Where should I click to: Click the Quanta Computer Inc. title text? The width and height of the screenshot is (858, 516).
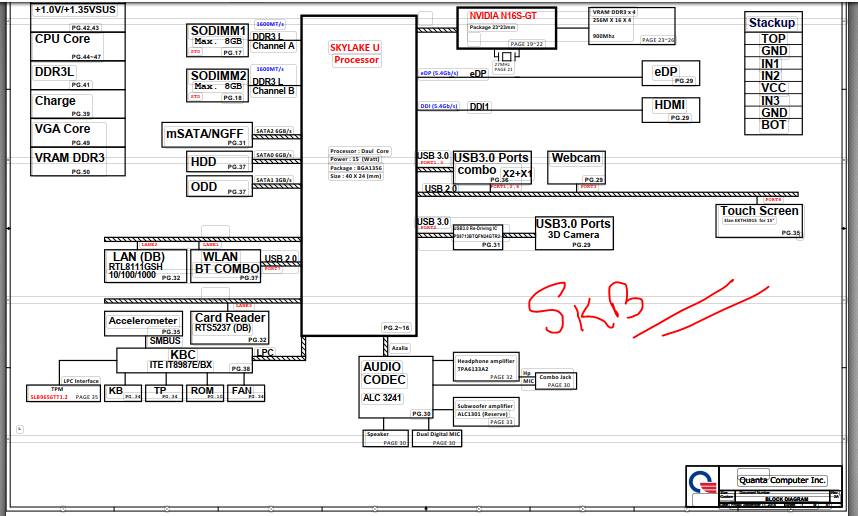[x=782, y=480]
